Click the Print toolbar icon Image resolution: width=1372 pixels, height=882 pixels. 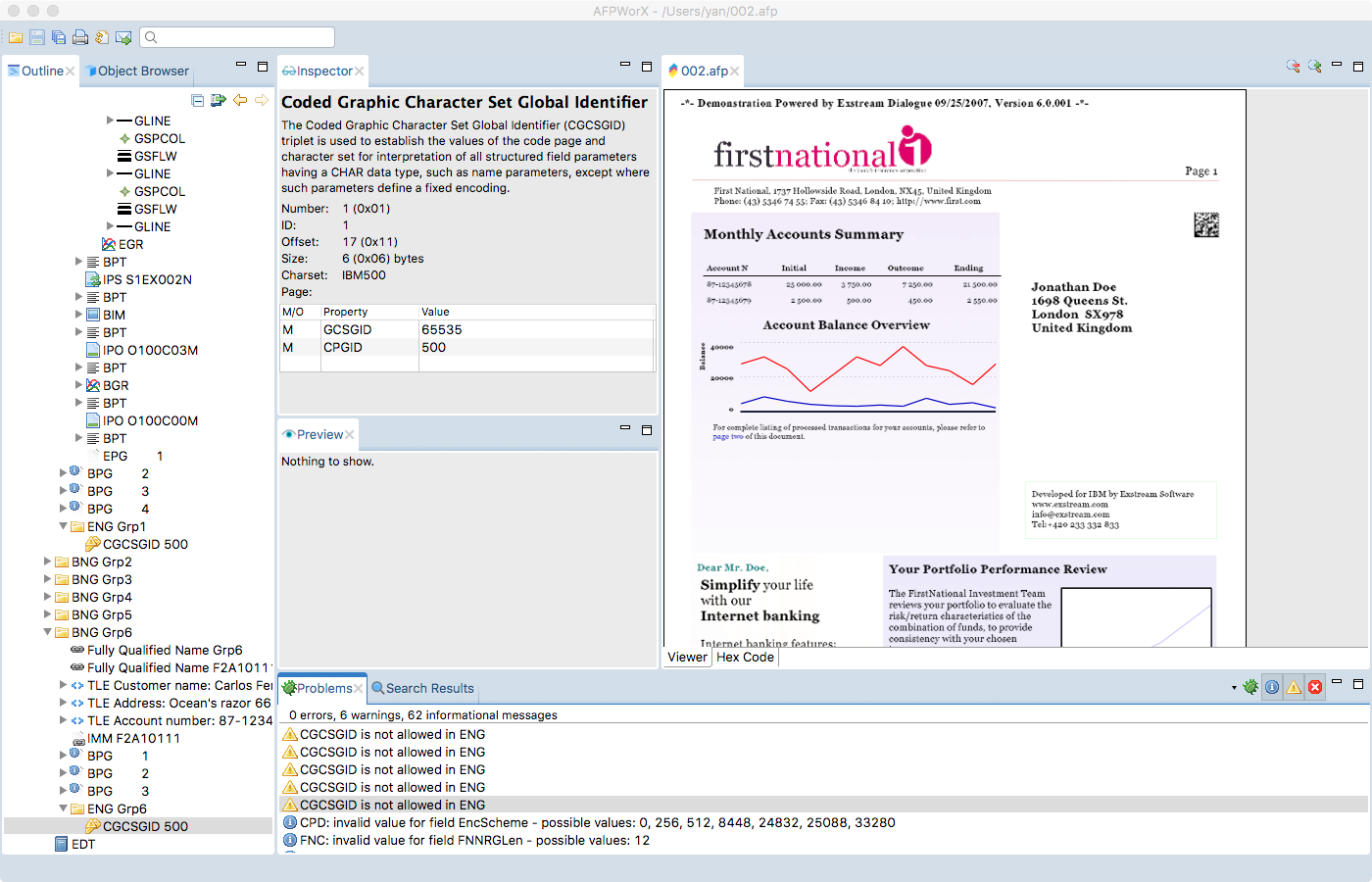[x=80, y=37]
